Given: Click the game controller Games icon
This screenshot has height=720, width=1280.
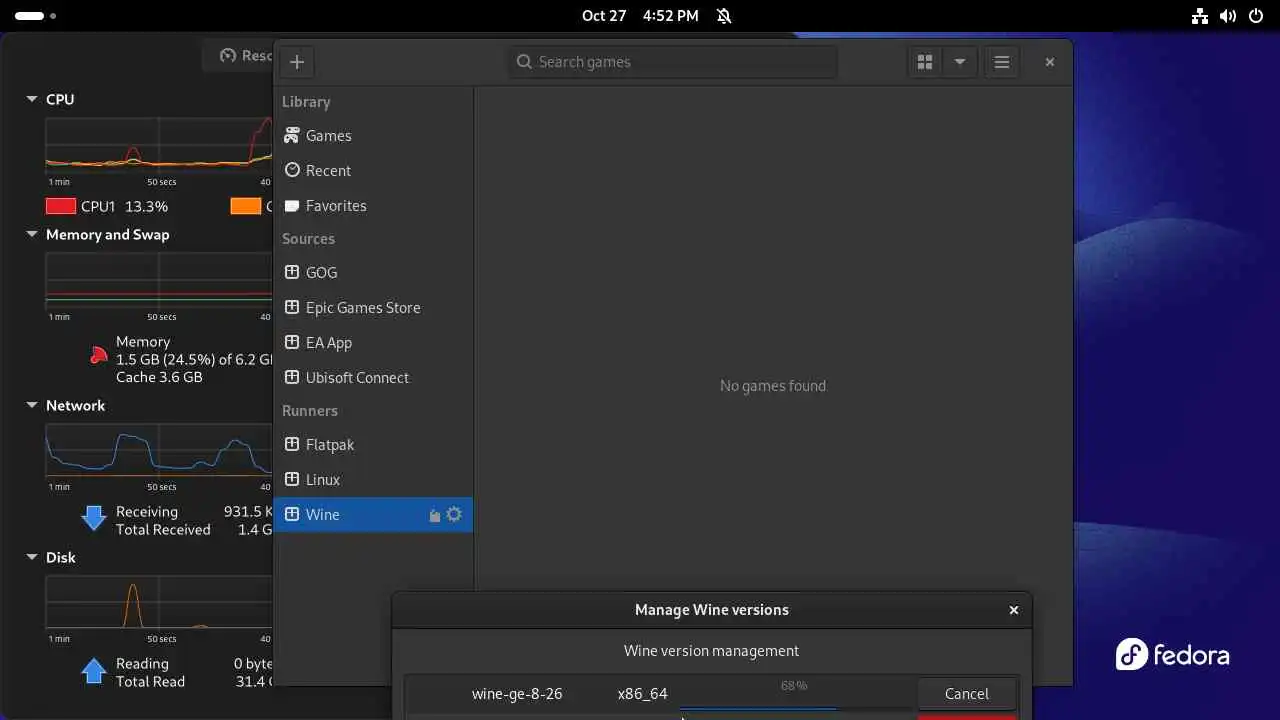Looking at the screenshot, I should tap(292, 135).
